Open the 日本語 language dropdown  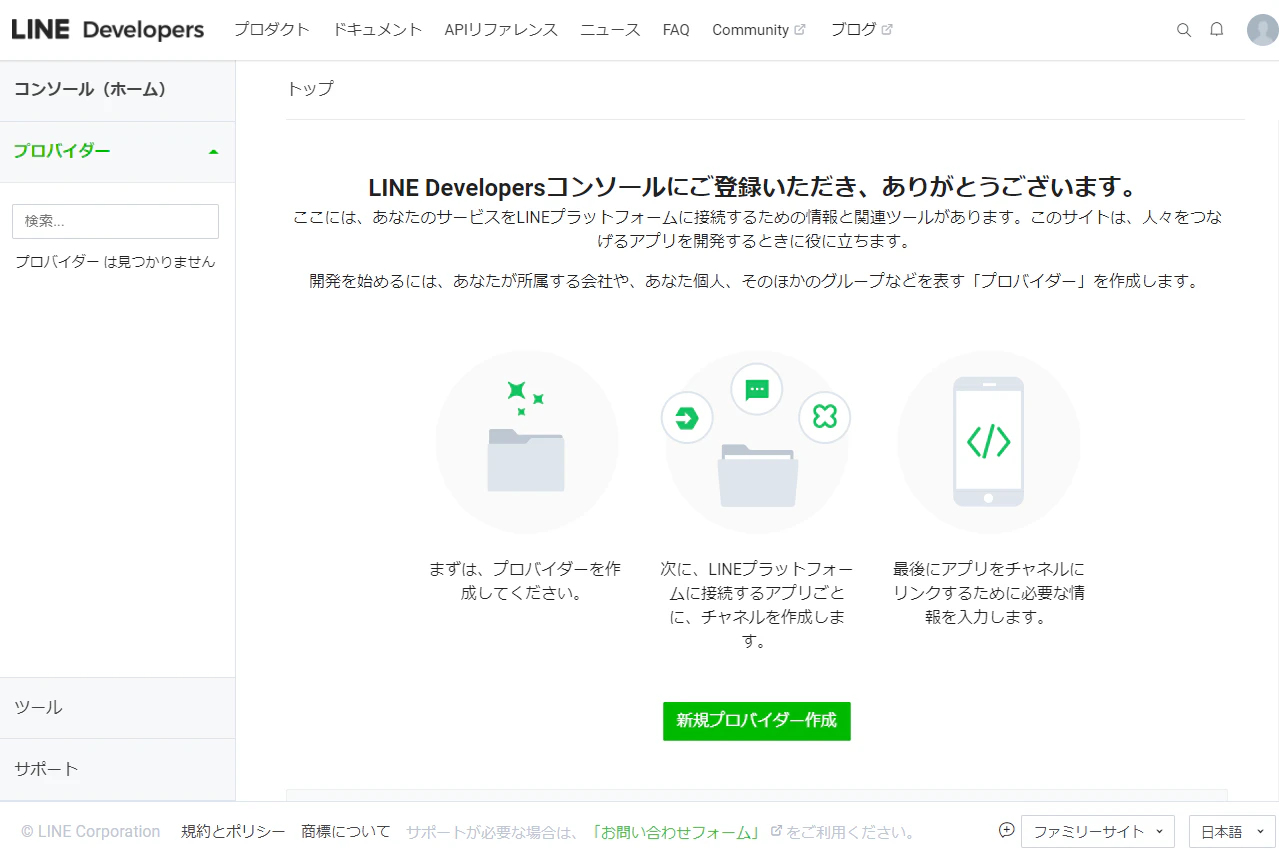click(1232, 831)
